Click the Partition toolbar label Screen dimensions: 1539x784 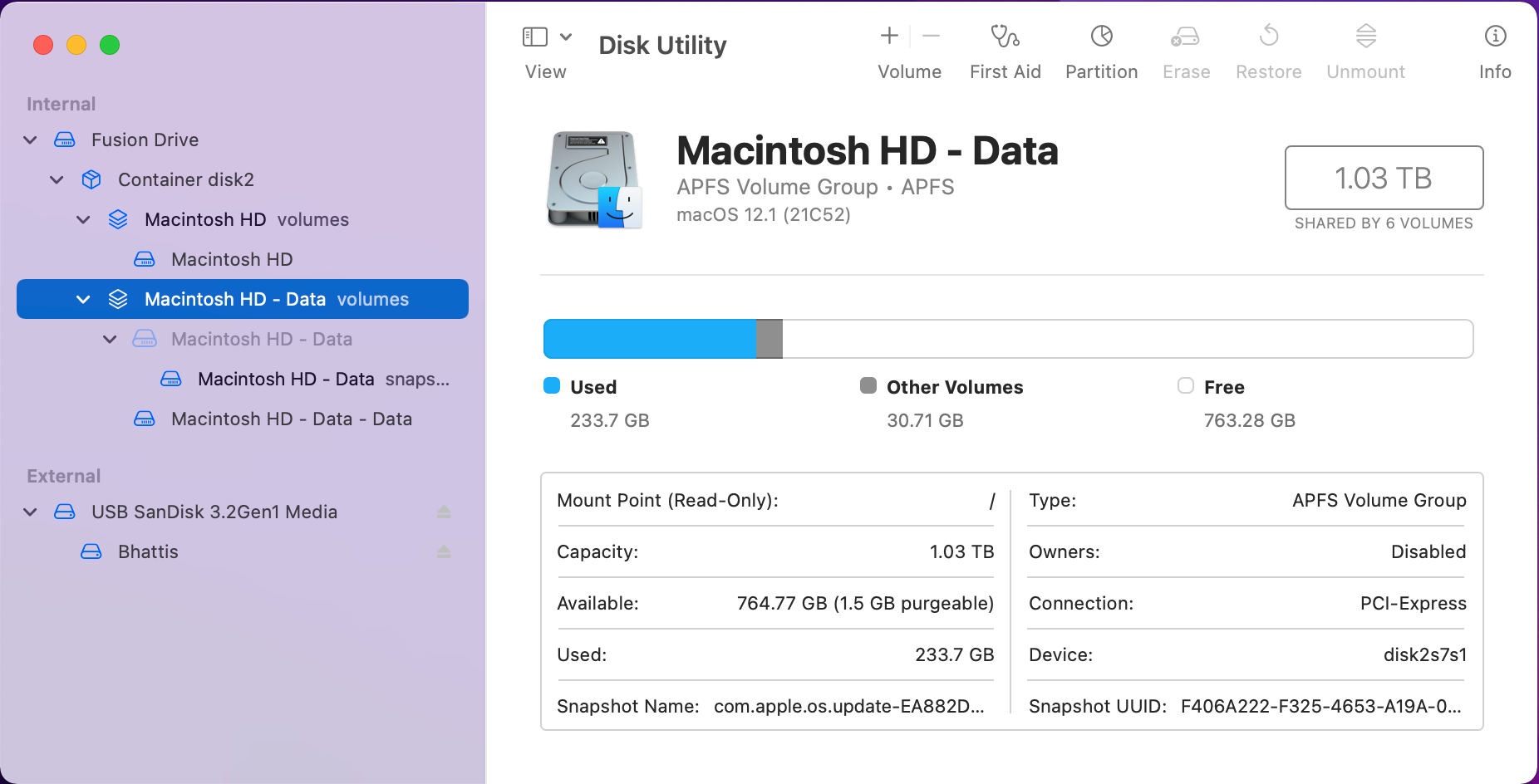coord(1102,72)
